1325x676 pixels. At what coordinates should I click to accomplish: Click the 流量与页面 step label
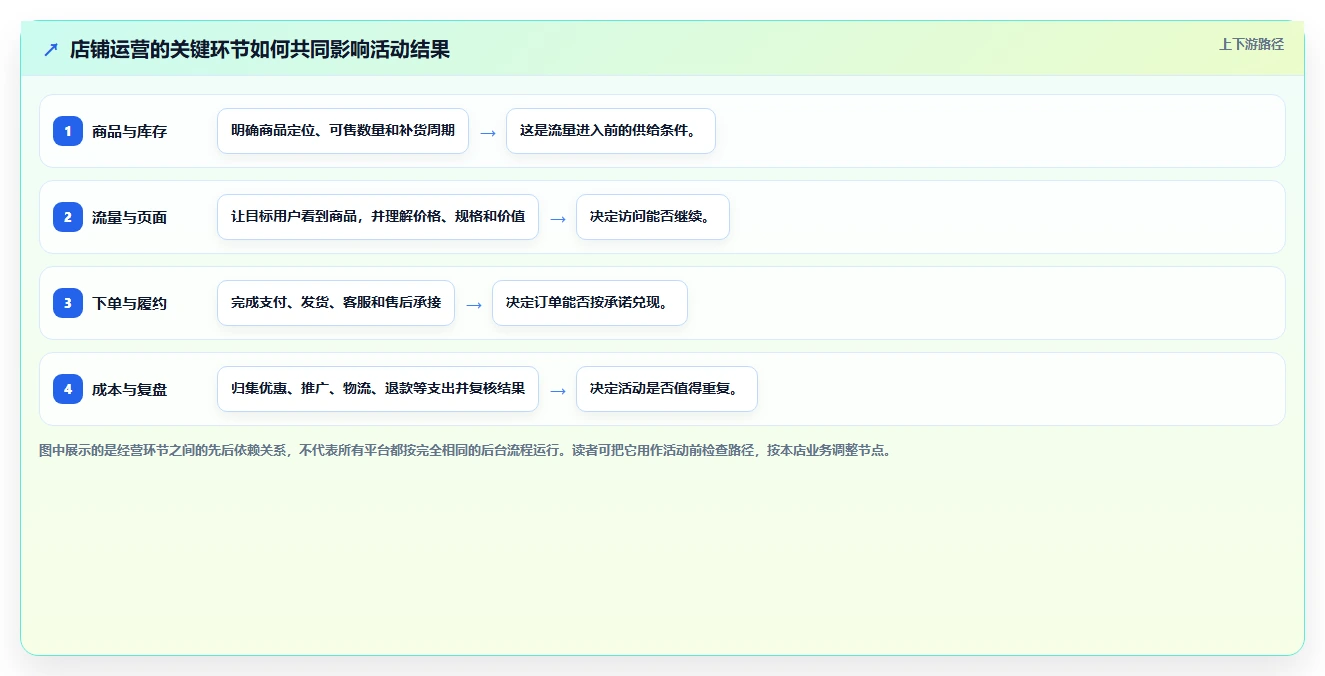(129, 217)
